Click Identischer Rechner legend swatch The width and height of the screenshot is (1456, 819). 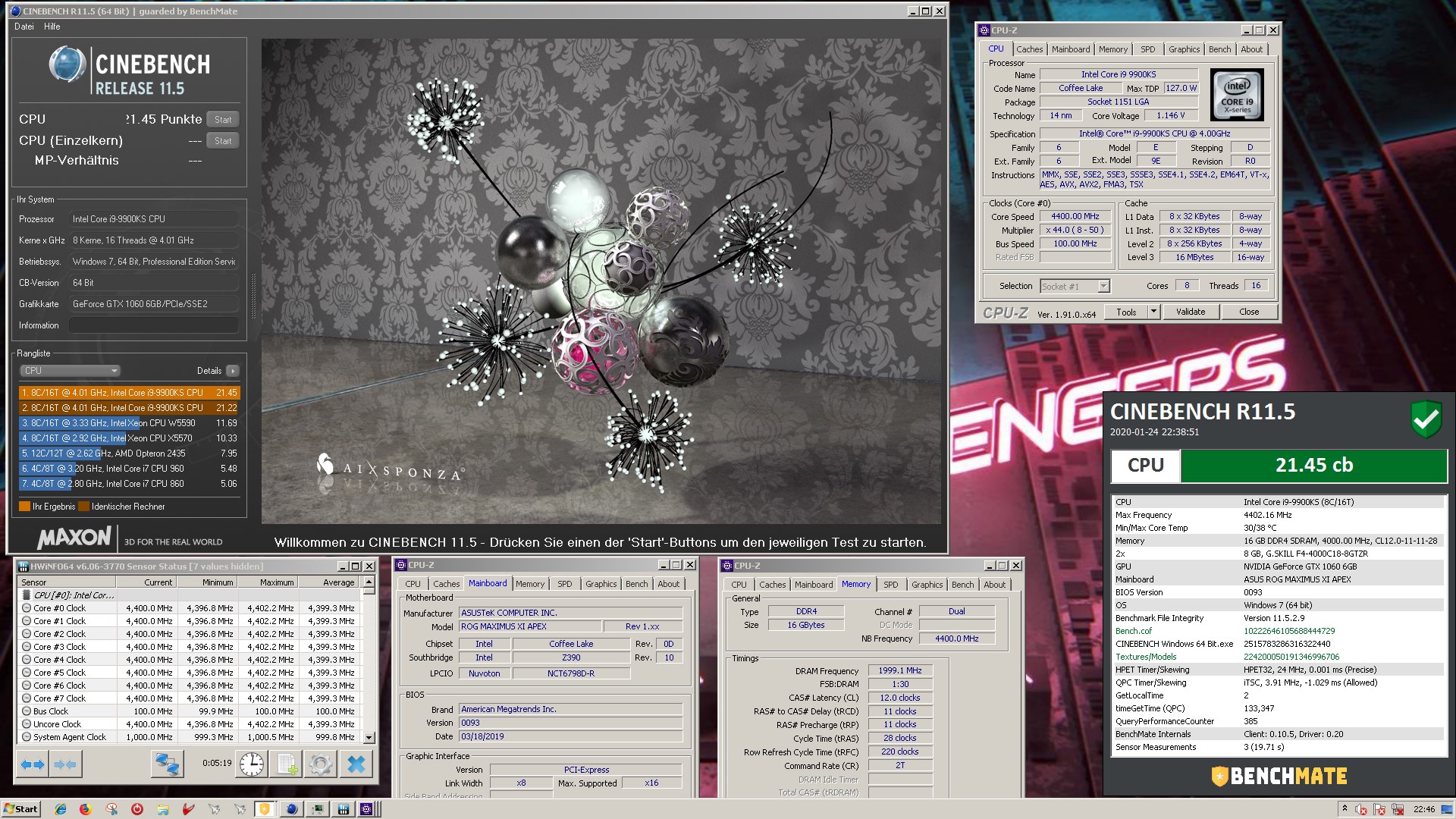tap(84, 507)
